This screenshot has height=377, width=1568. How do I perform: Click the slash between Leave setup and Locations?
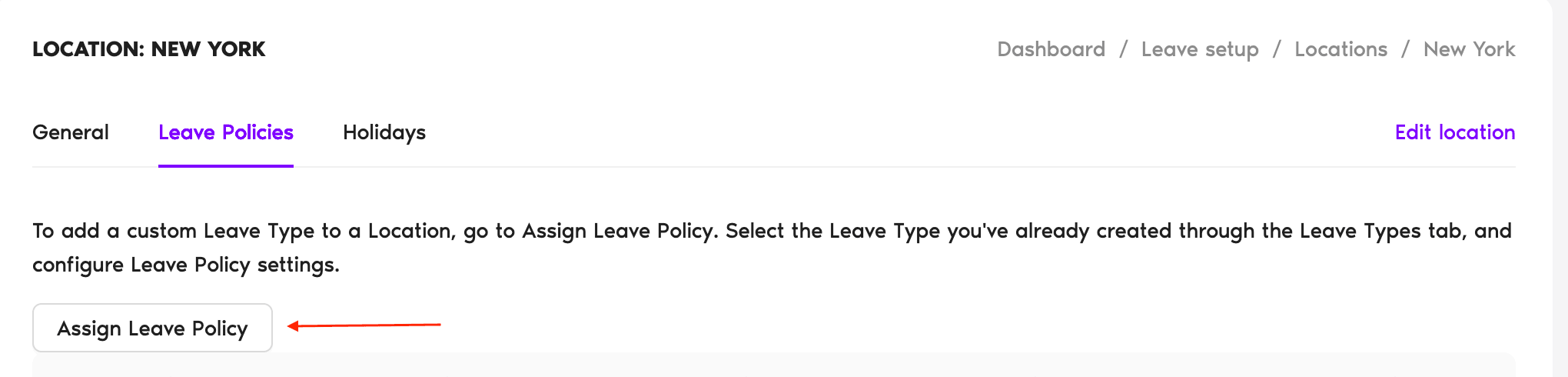point(1277,49)
